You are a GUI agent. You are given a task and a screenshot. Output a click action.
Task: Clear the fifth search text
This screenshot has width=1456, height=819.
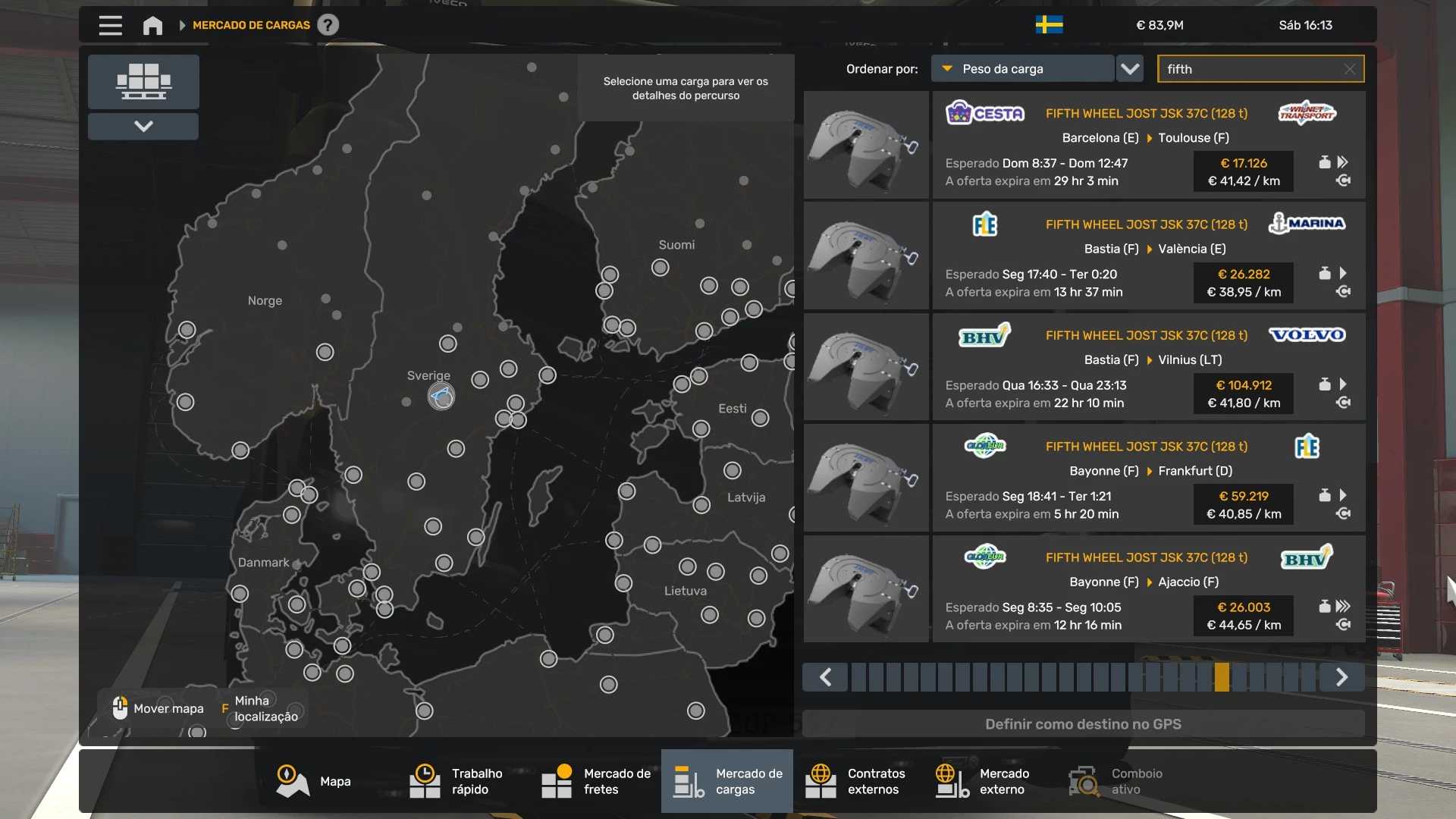(x=1350, y=69)
